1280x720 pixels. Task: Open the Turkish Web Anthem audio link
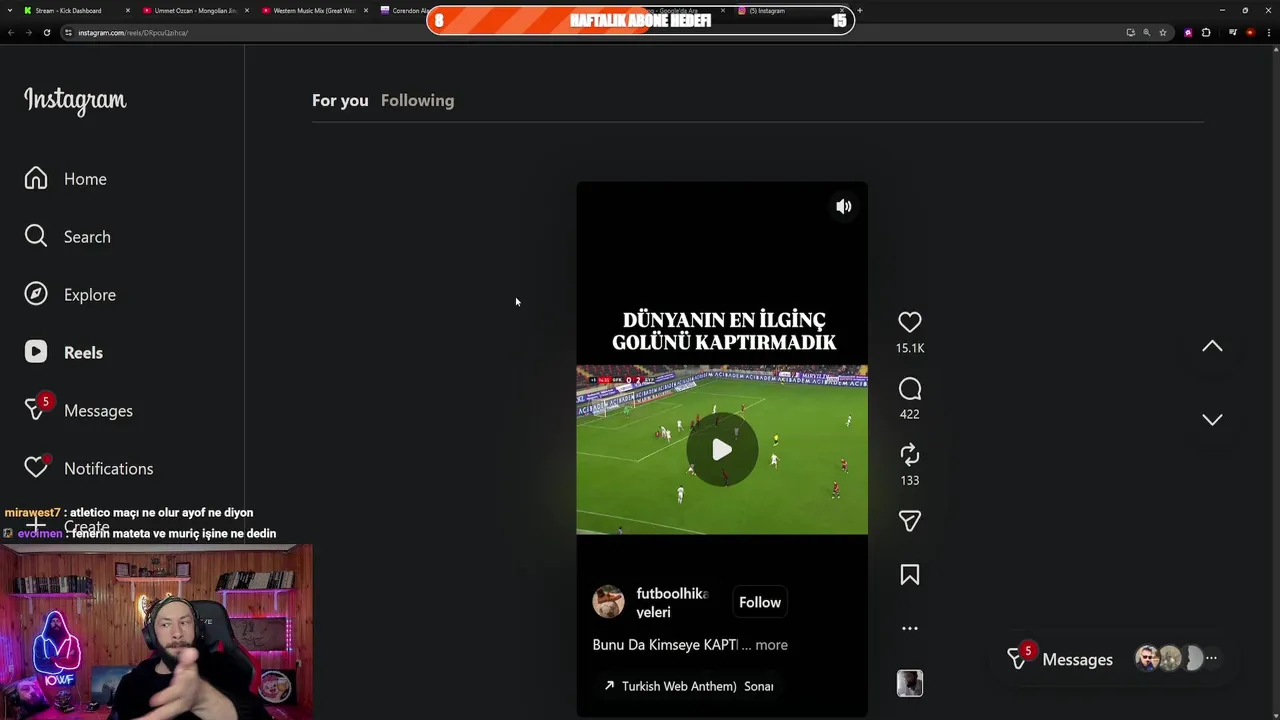pyautogui.click(x=689, y=686)
